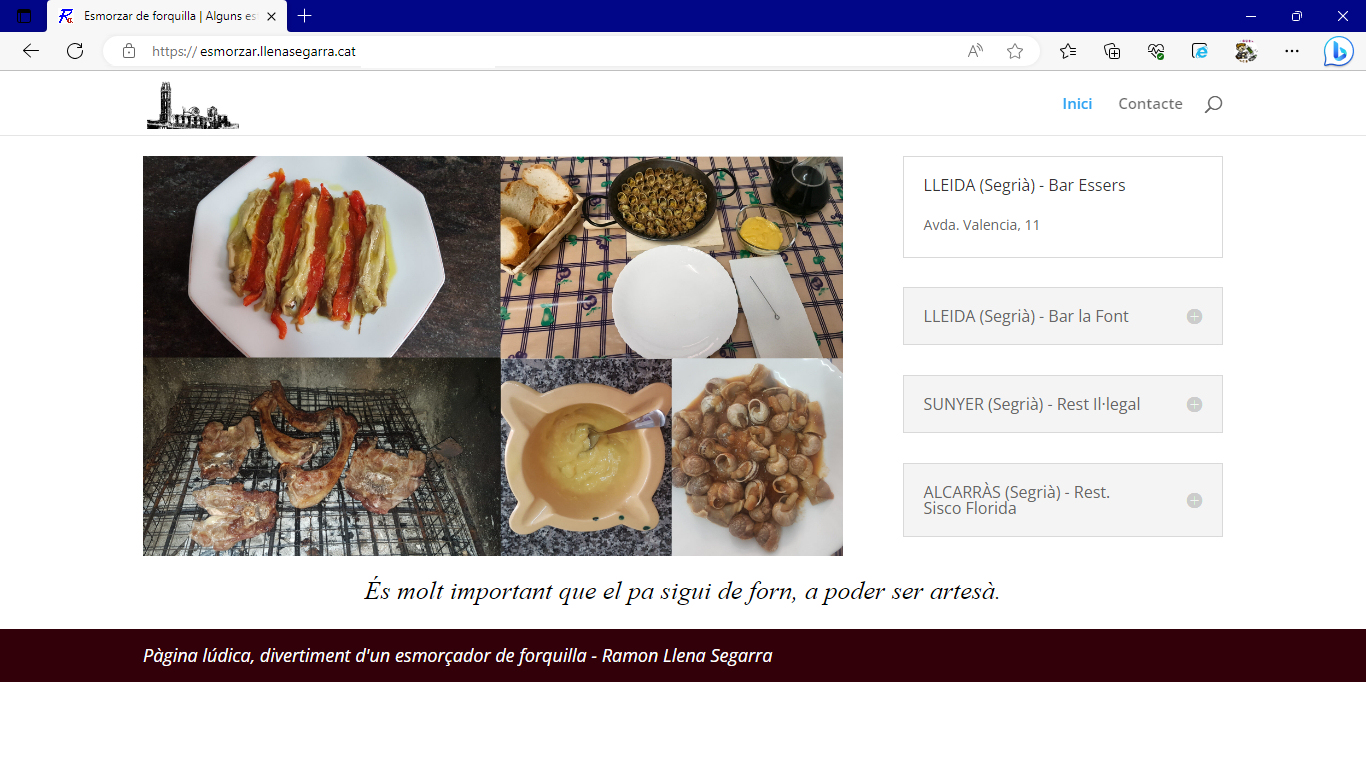Viewport: 1366px width, 766px height.
Task: Click the plus icon beside Rest Il·legal
Action: 1194,404
